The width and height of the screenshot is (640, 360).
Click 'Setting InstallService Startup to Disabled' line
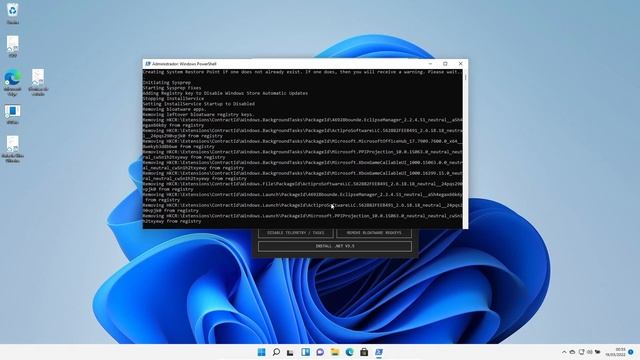pos(199,104)
